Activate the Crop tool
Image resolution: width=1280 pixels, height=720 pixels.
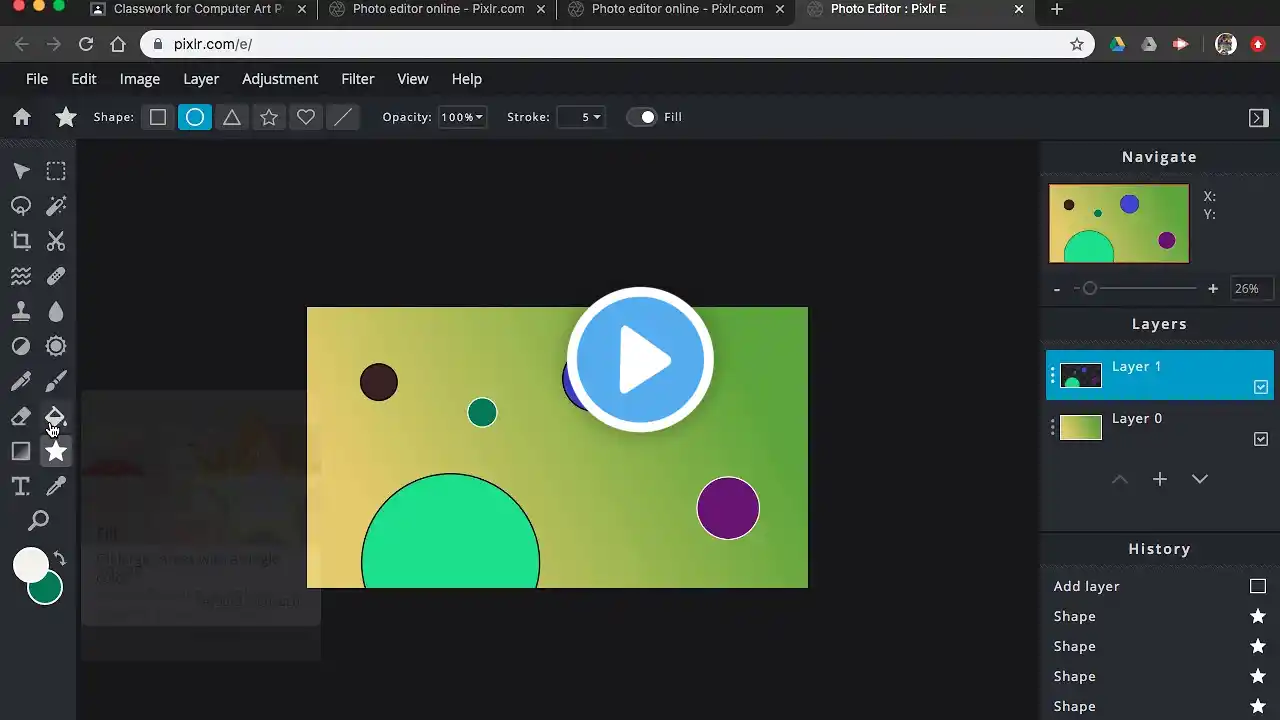21,241
